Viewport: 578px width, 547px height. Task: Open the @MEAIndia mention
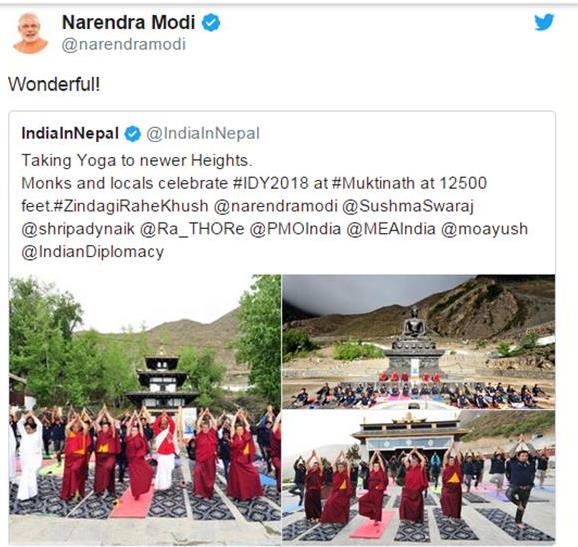pyautogui.click(x=391, y=229)
